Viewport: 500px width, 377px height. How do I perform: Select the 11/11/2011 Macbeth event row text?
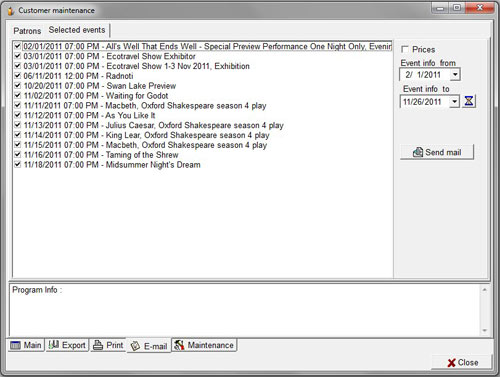145,106
